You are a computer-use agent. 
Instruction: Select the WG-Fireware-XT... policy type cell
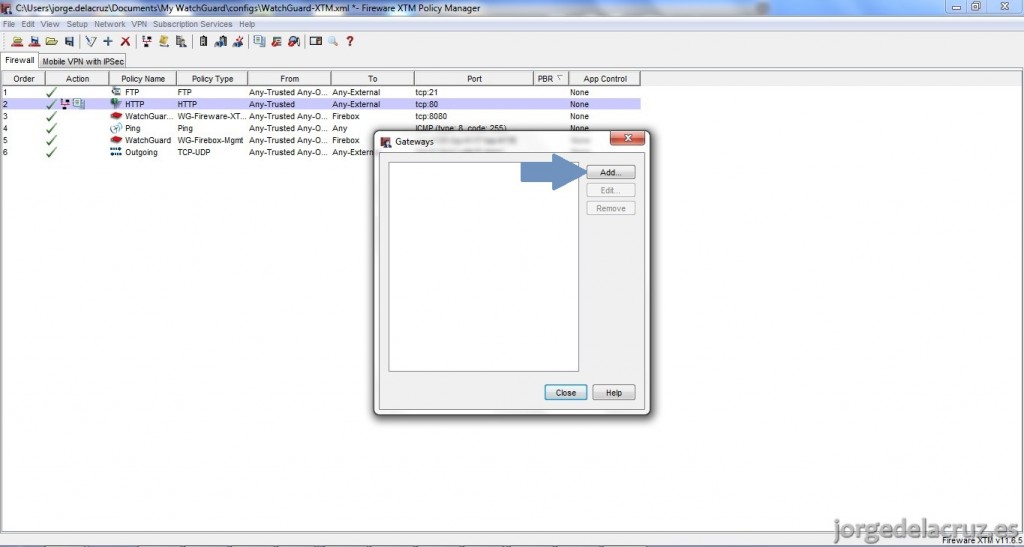pyautogui.click(x=212, y=116)
